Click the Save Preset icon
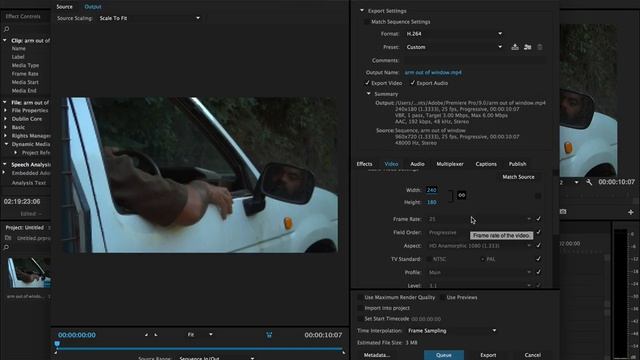 [x=515, y=47]
